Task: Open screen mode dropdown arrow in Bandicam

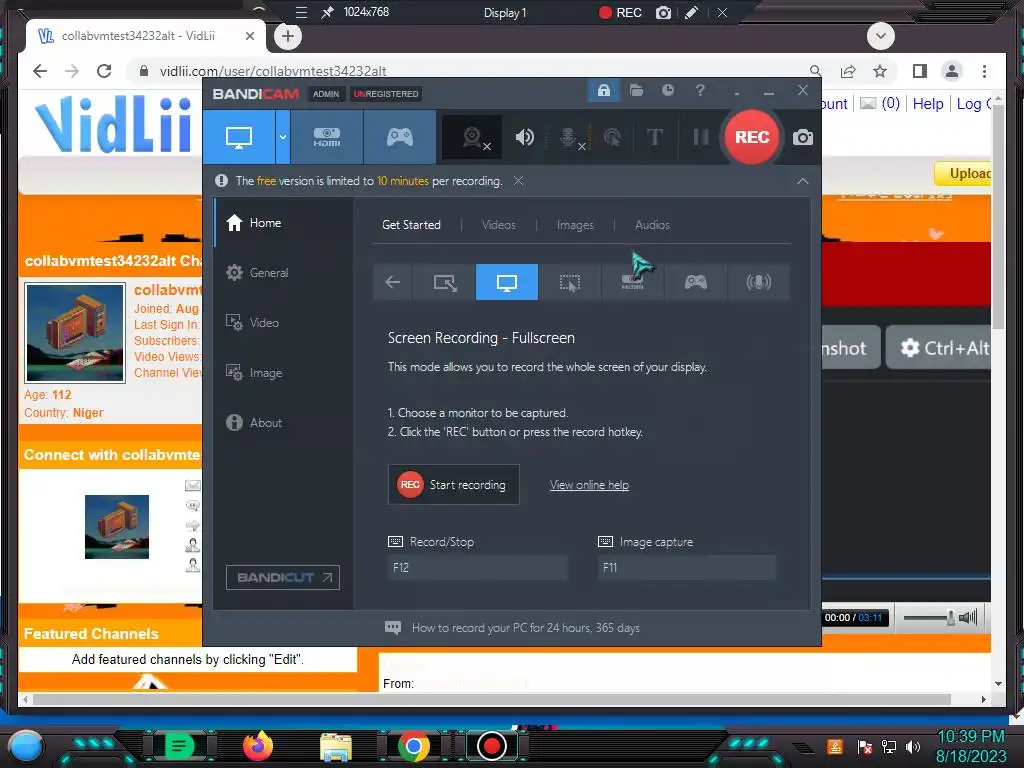Action: (283, 137)
